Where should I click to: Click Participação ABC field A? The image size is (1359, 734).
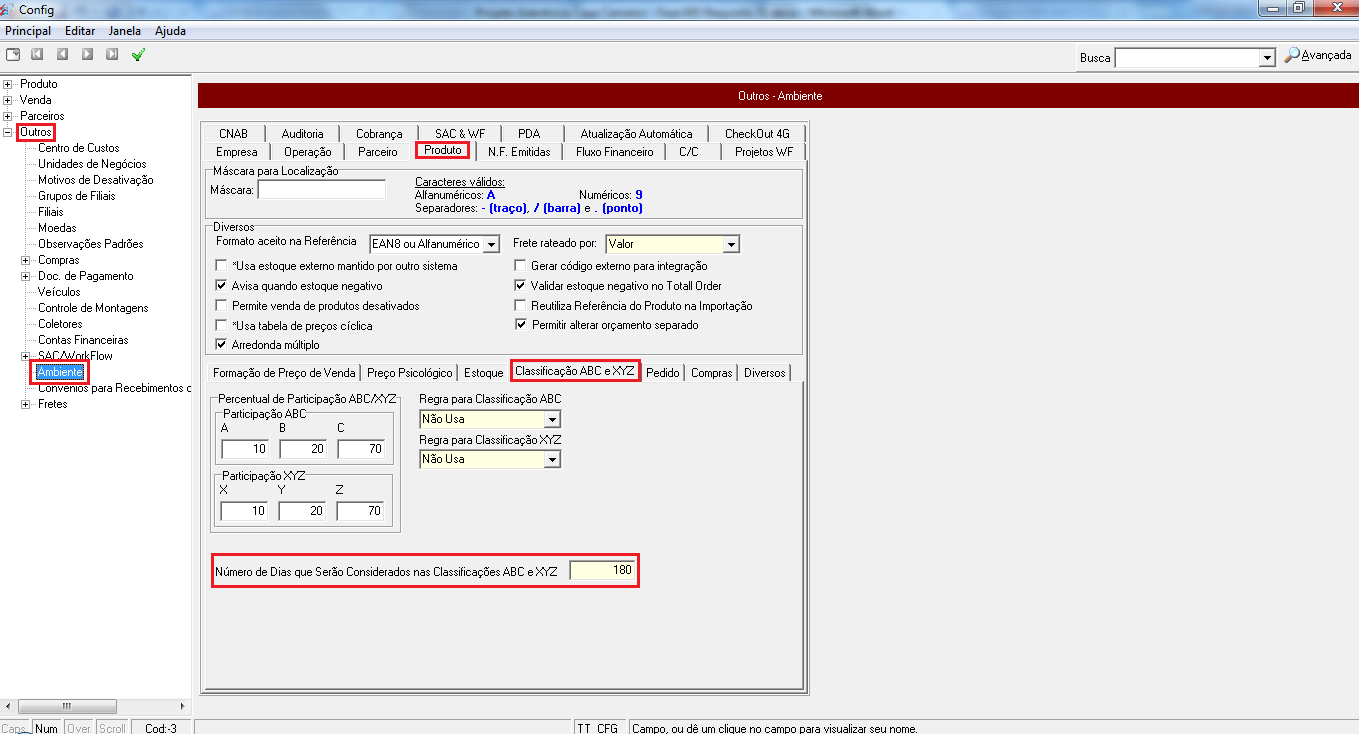(x=244, y=449)
